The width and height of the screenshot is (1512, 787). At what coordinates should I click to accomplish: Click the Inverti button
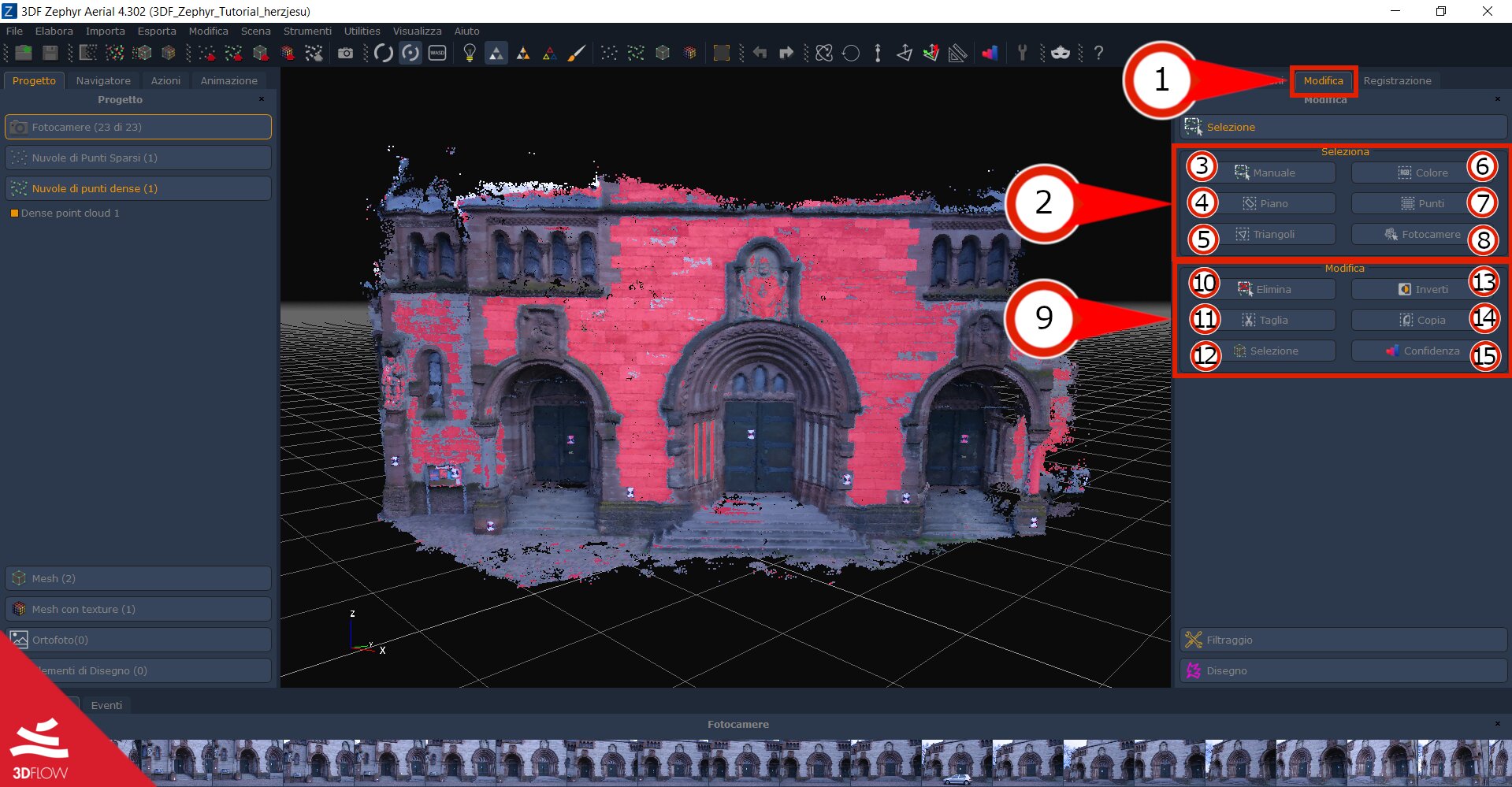tap(1422, 289)
